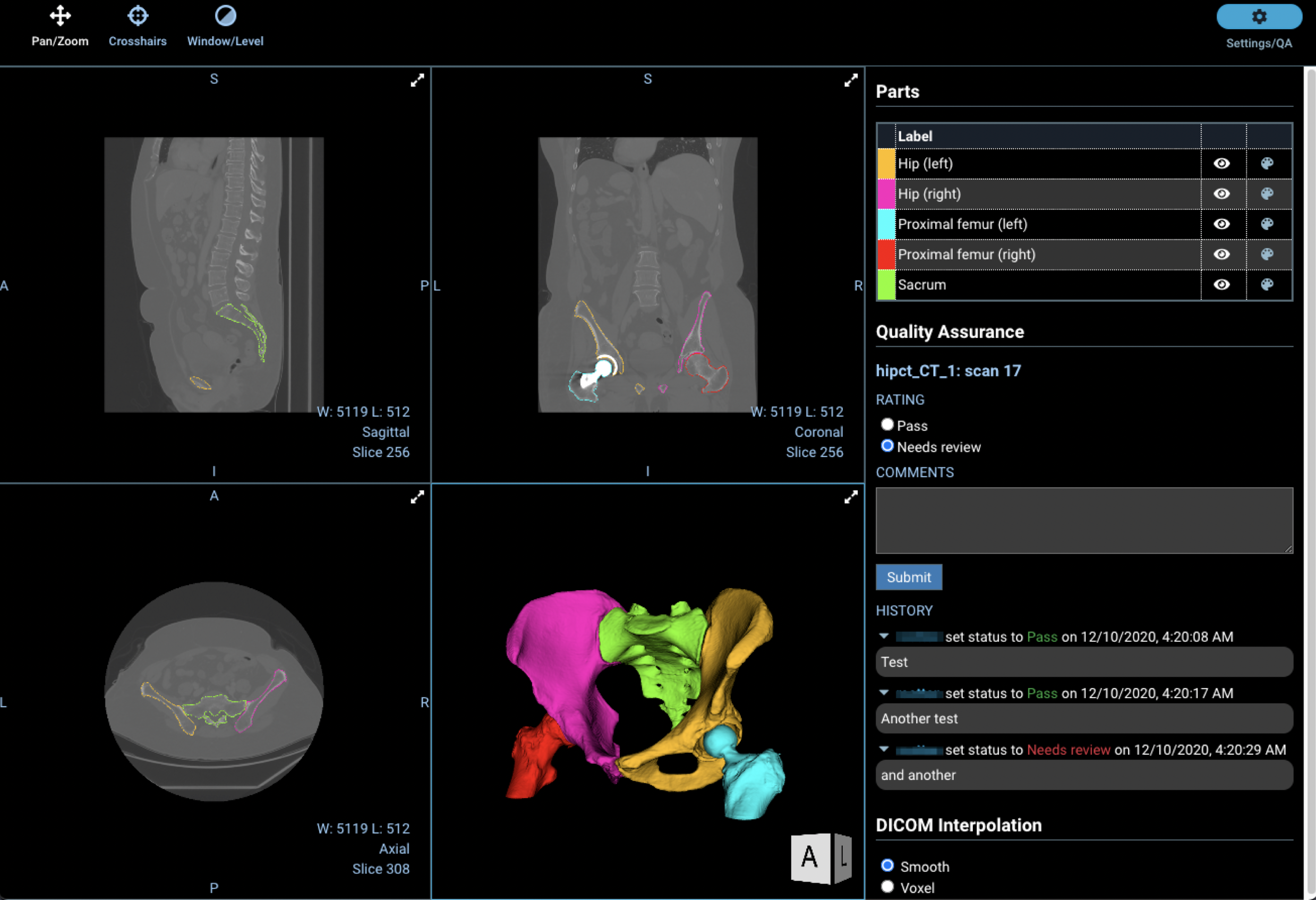Collapse the 'and another' history entry
The image size is (1316, 900).
[x=884, y=749]
